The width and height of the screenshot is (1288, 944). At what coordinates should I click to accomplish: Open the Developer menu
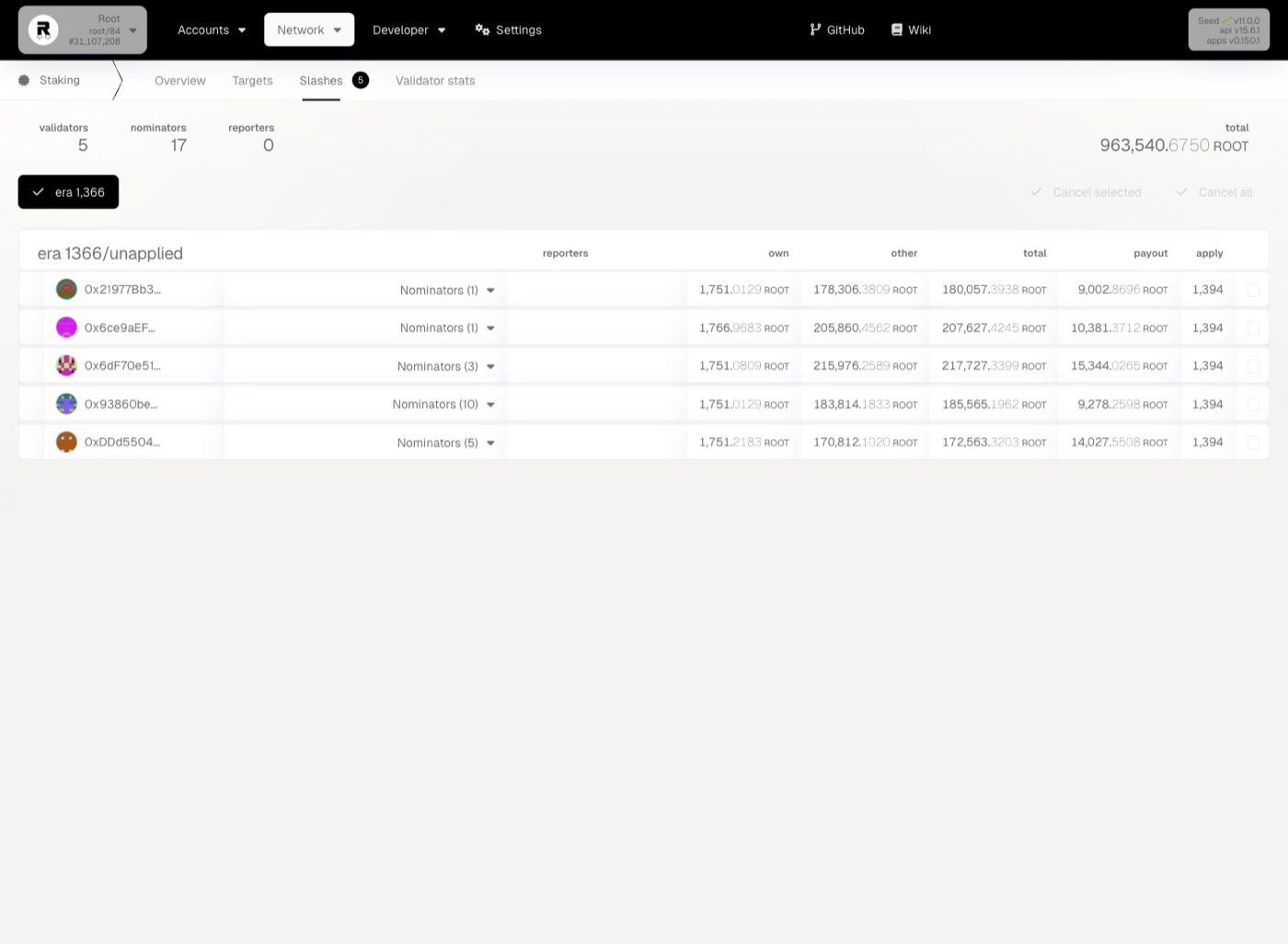click(408, 29)
